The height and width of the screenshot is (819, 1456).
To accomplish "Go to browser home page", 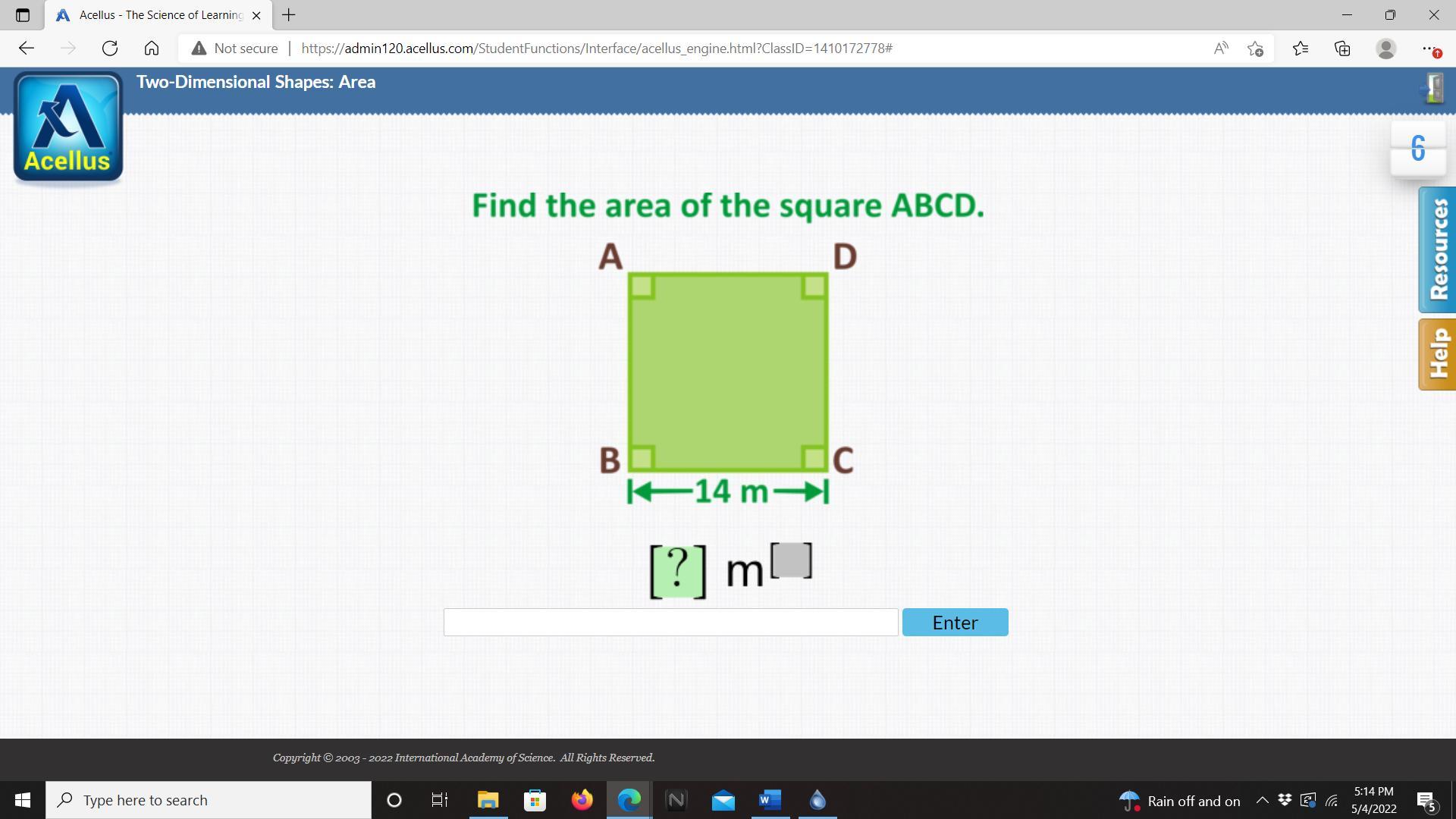I will 152,49.
